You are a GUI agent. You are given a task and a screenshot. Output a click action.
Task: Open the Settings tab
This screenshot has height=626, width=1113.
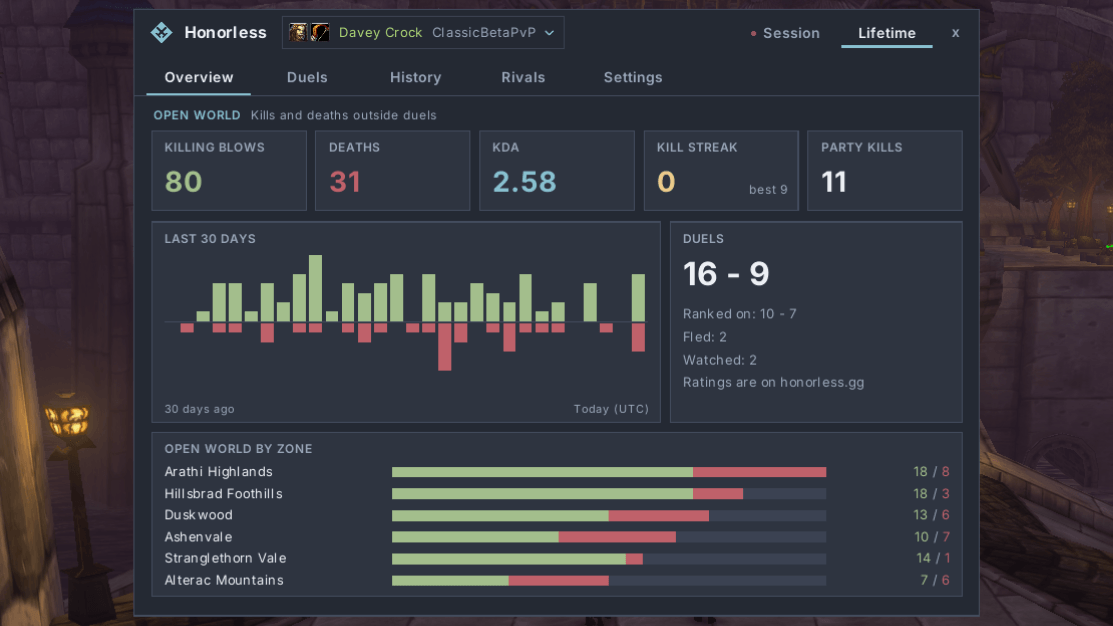pos(632,77)
